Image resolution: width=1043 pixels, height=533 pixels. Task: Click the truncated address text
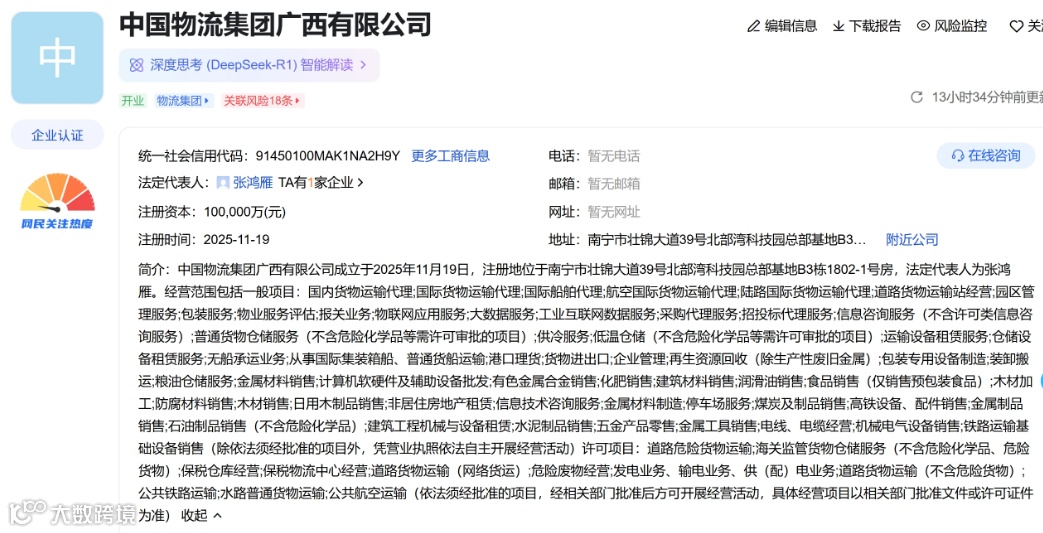(x=727, y=240)
